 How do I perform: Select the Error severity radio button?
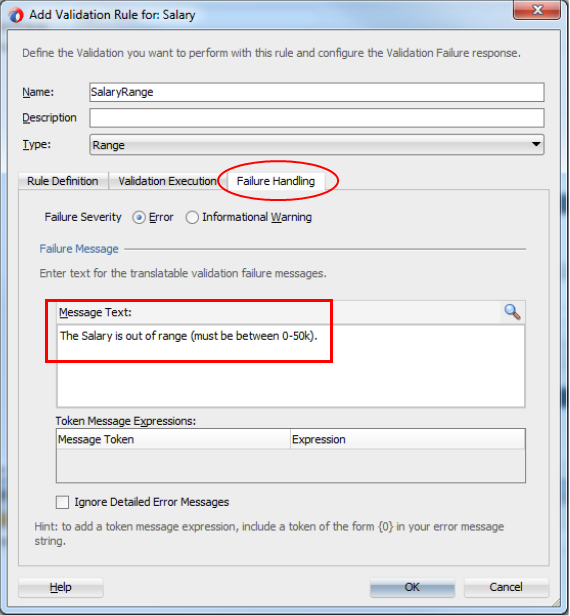tap(139, 217)
